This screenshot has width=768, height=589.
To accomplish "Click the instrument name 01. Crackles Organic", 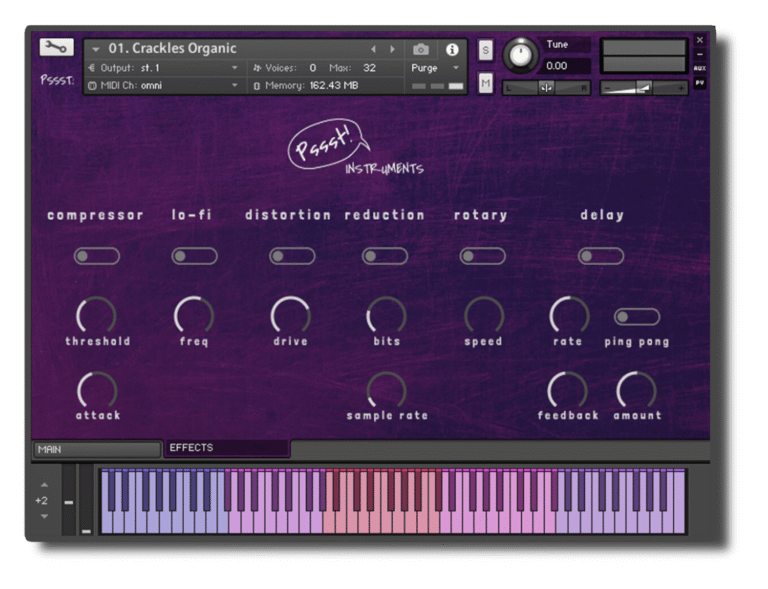I will 172,48.
